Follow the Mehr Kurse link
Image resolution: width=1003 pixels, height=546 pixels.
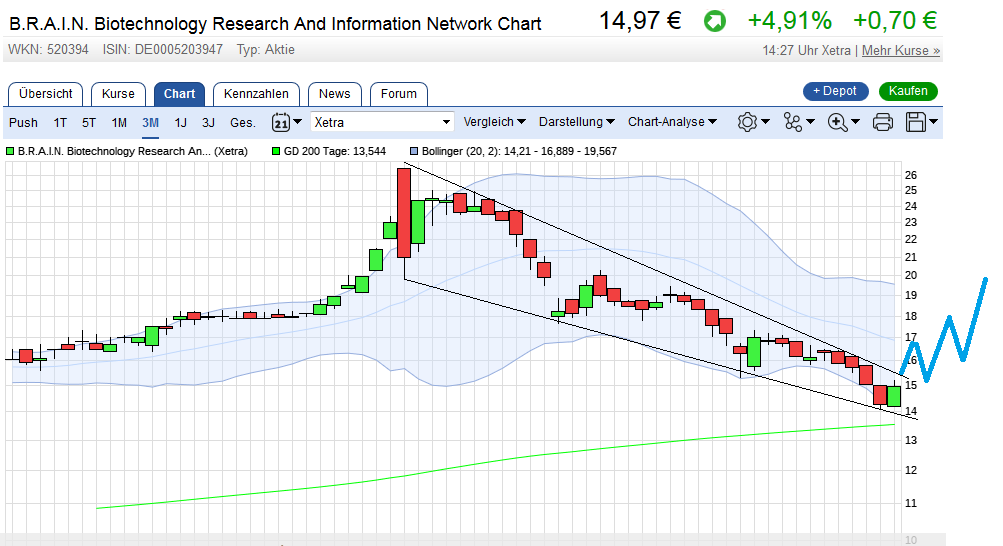click(x=900, y=50)
